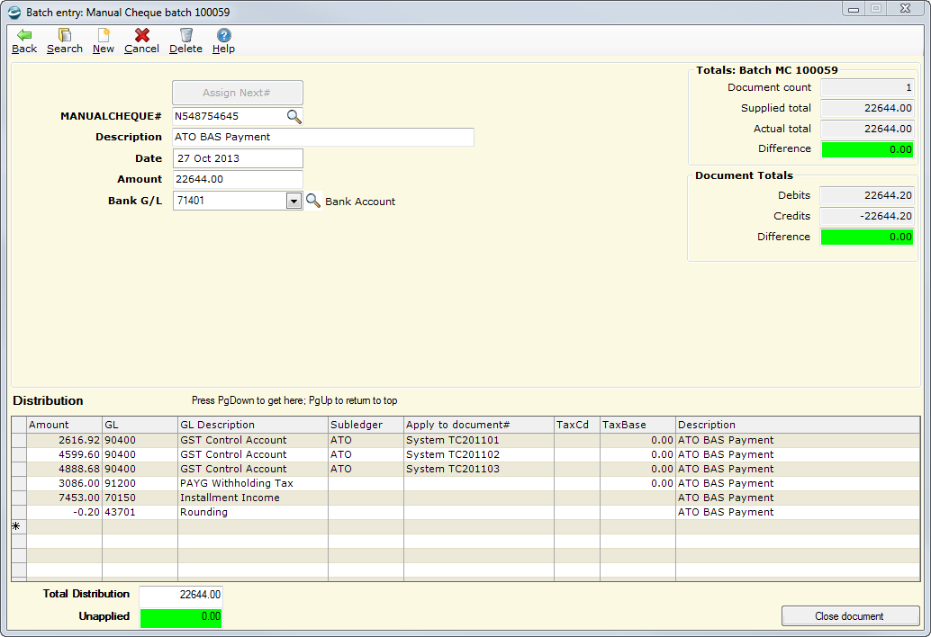Click the Bank Account lookup magnifier
This screenshot has height=637, width=931.
pyautogui.click(x=313, y=201)
